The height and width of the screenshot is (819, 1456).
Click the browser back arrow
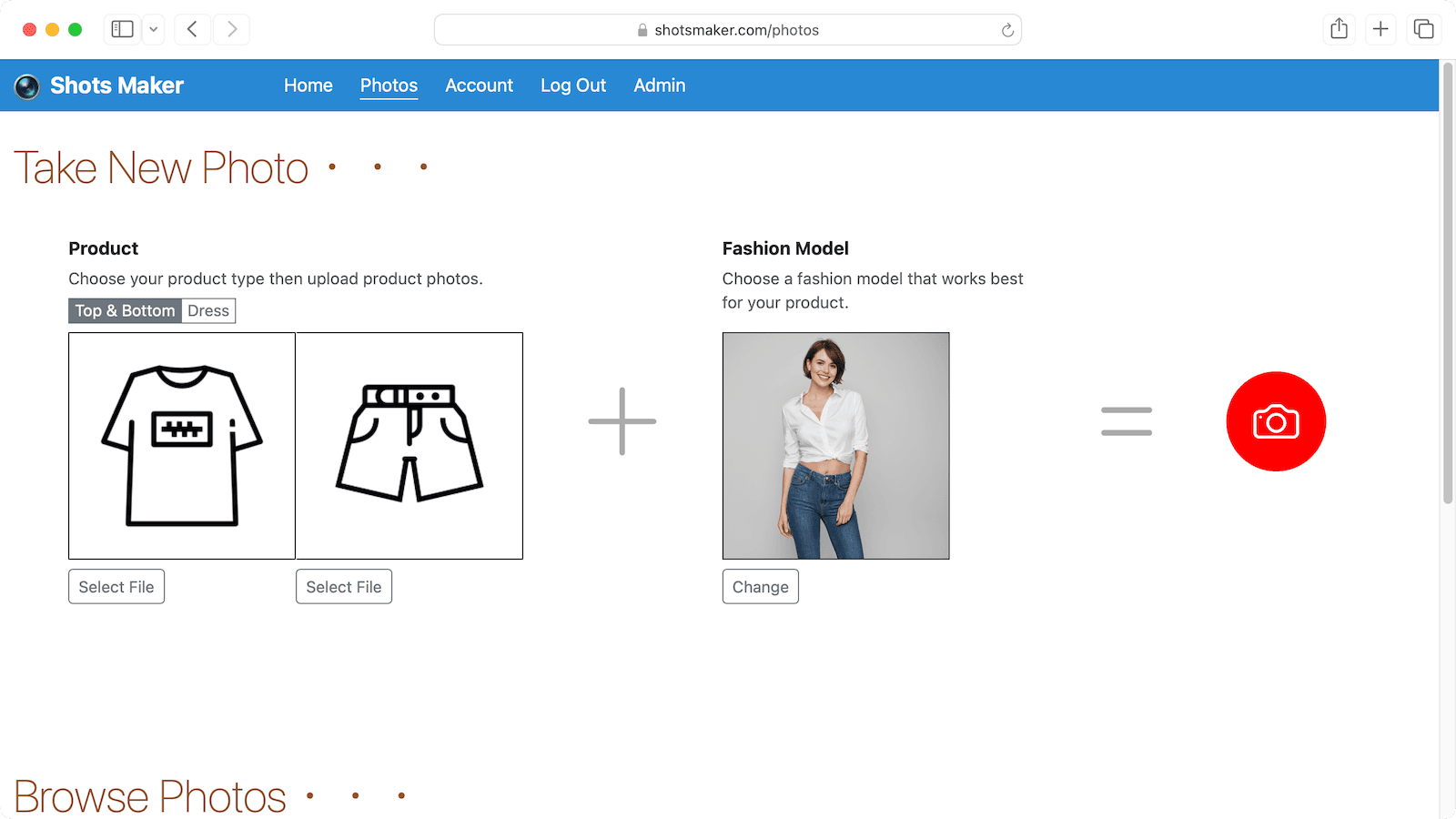click(192, 28)
